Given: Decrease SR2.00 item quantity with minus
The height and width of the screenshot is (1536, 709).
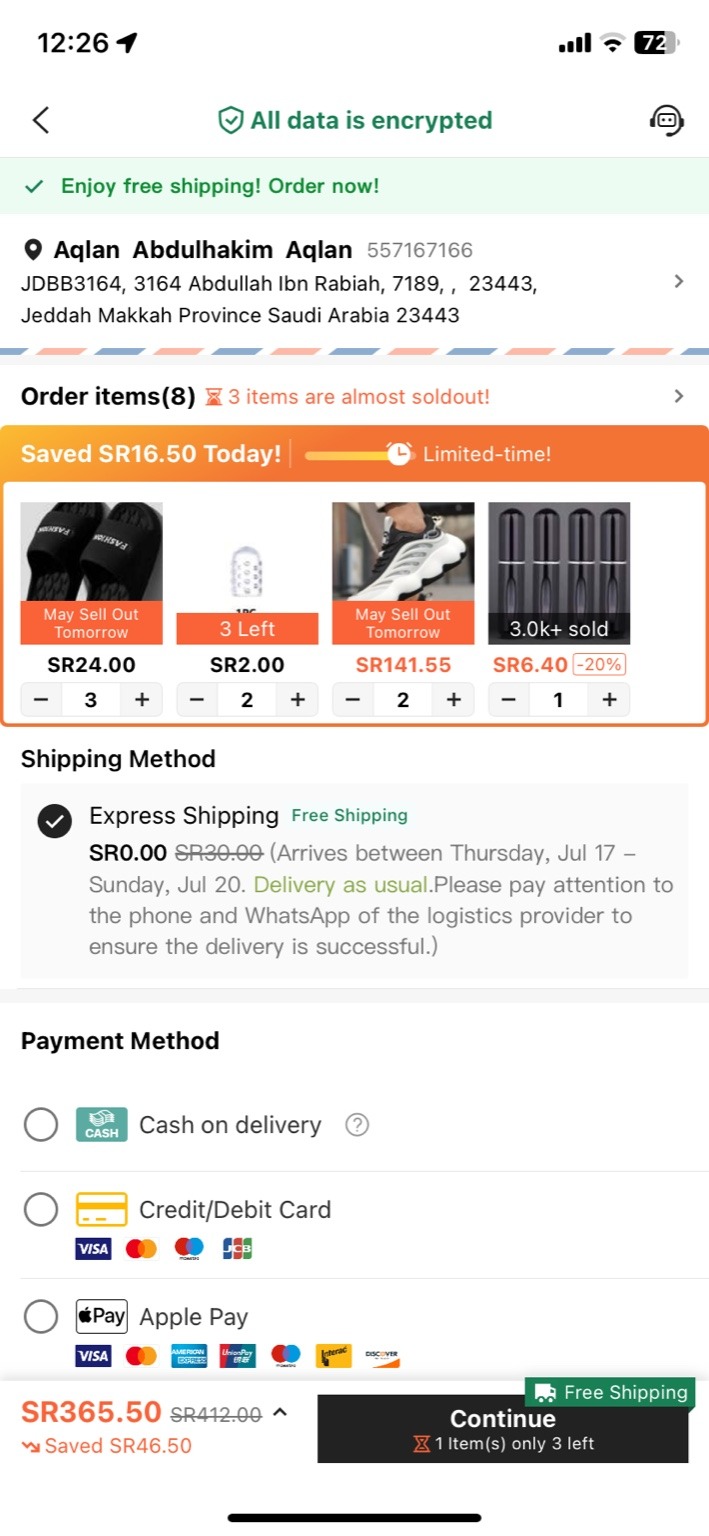Looking at the screenshot, I should click(196, 700).
